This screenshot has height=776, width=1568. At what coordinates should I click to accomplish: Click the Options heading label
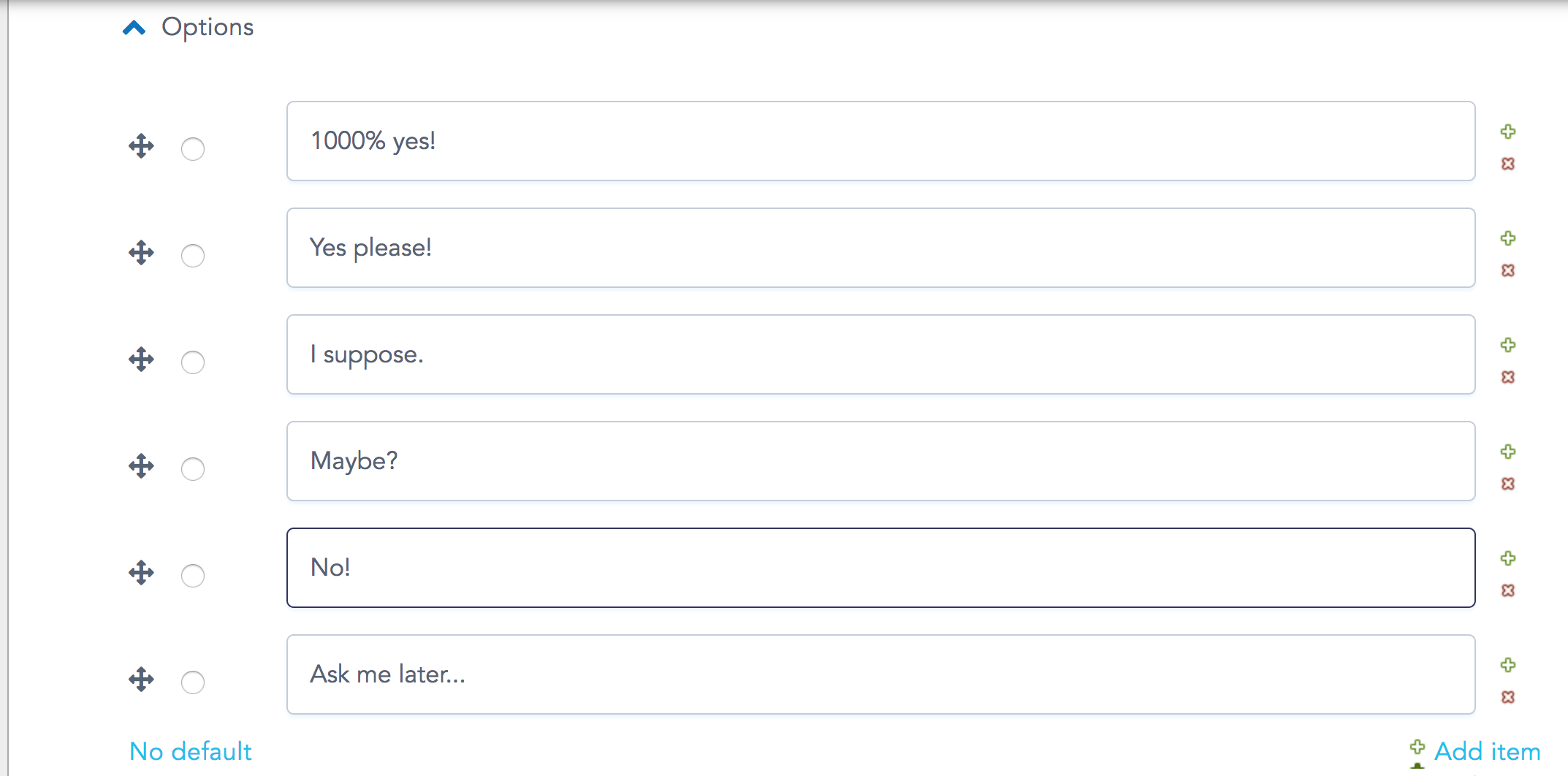click(x=208, y=27)
